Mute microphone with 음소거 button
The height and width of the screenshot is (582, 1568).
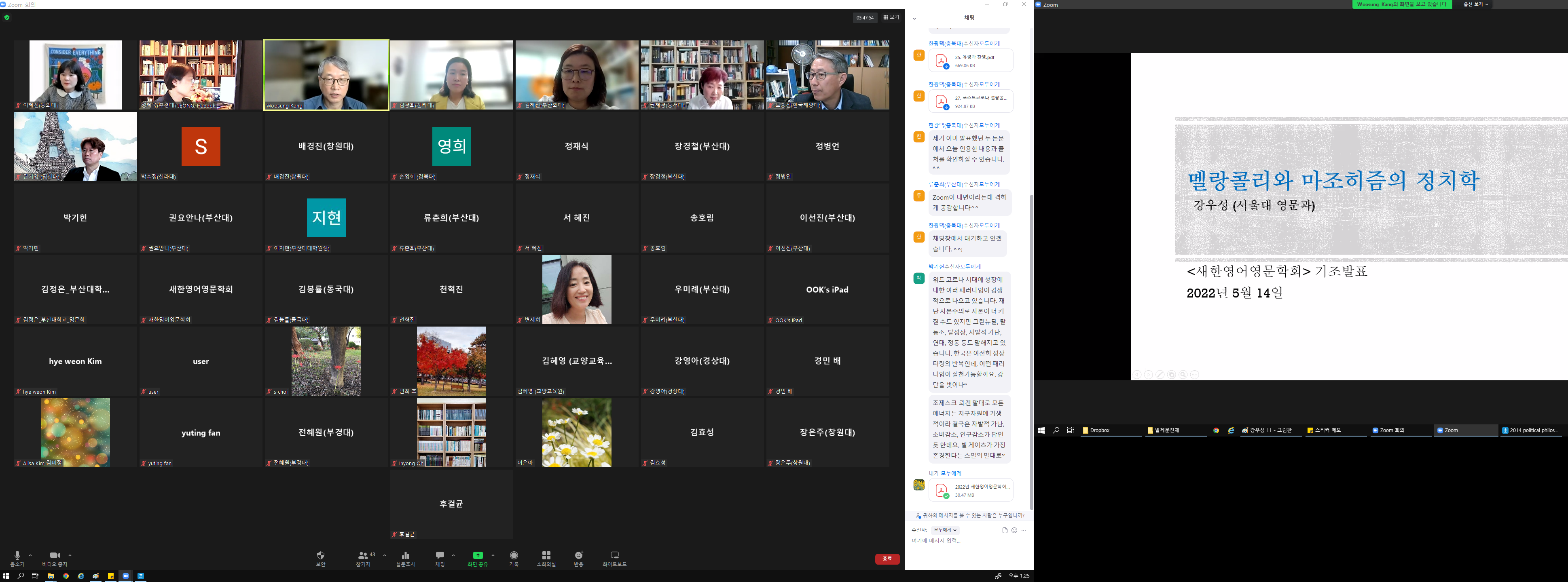point(17,556)
